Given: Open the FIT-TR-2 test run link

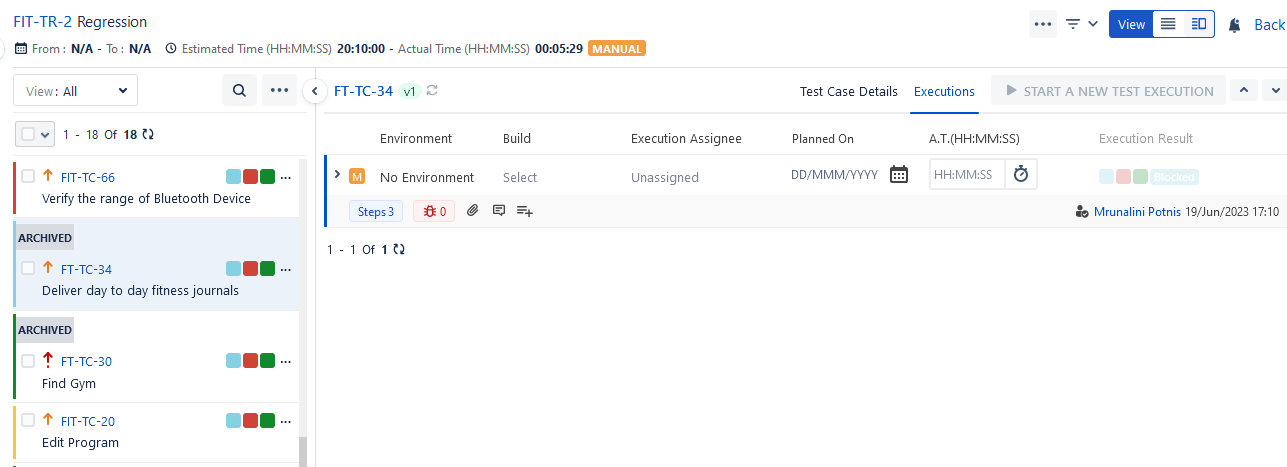Looking at the screenshot, I should tap(43, 22).
